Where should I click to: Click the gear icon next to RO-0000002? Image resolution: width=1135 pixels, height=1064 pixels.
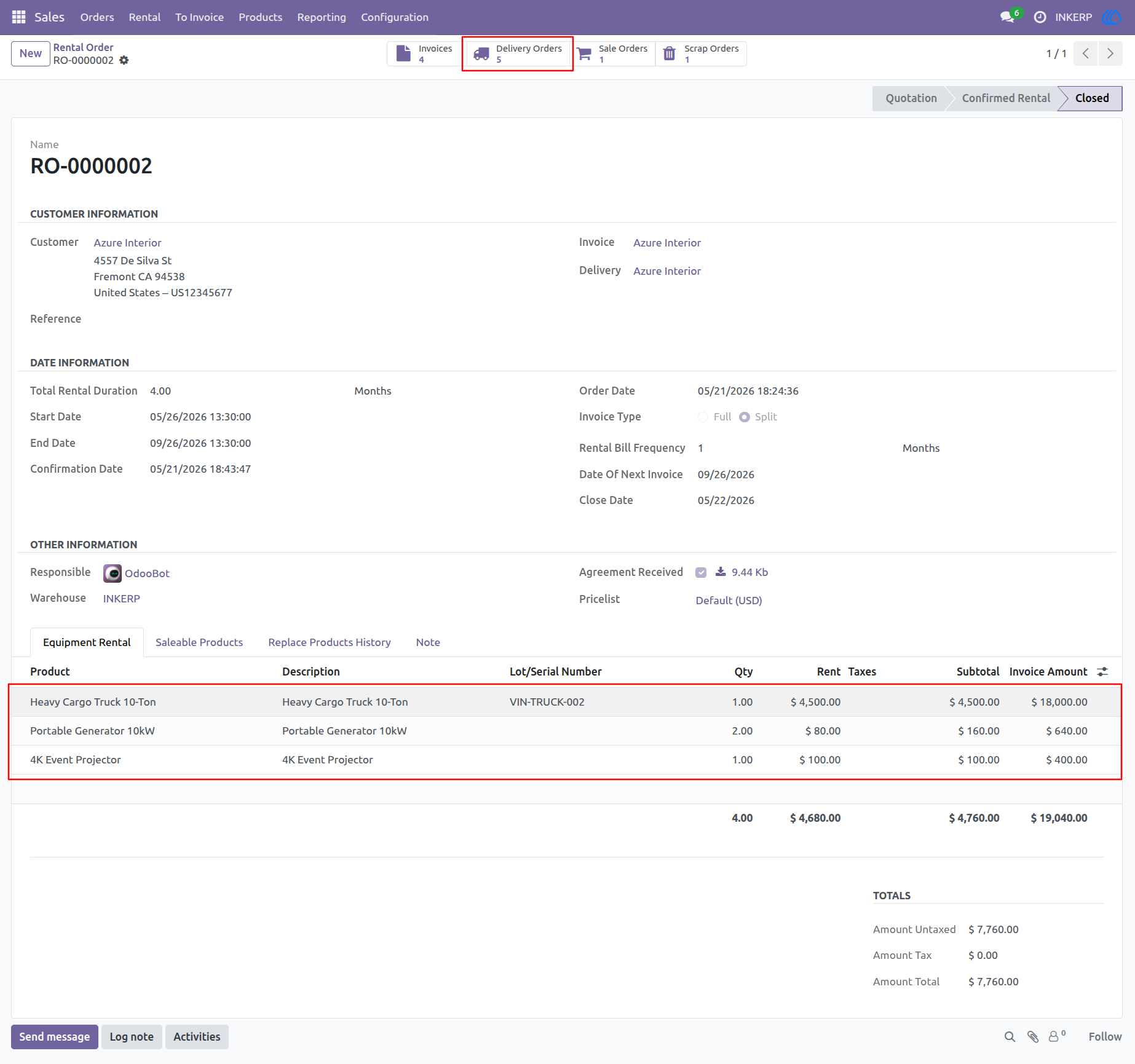coord(124,60)
